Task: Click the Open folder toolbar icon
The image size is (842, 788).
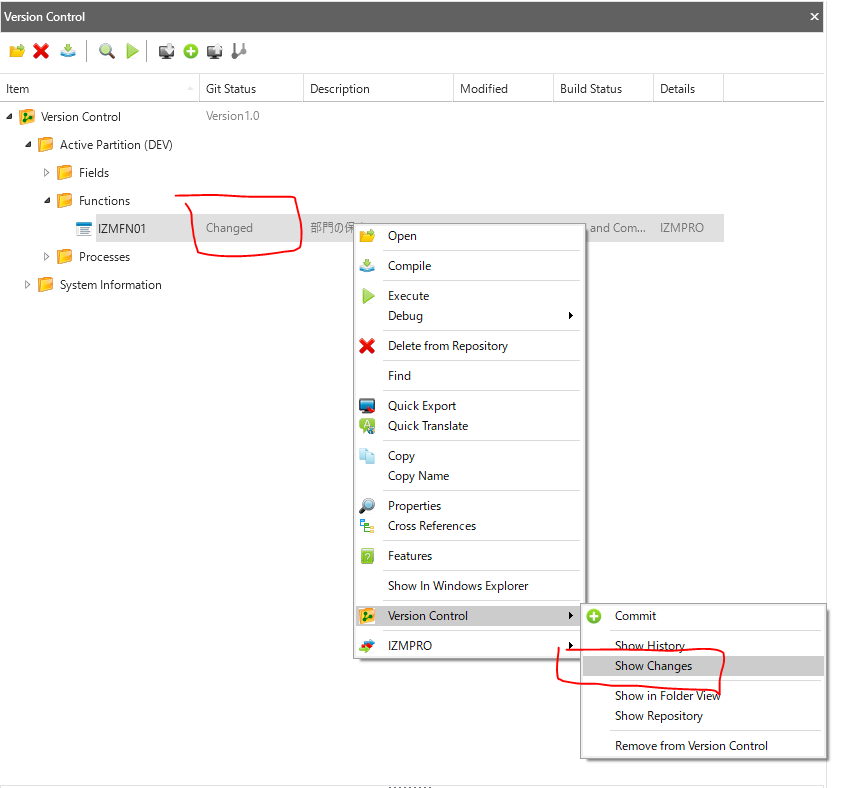Action: (x=17, y=52)
